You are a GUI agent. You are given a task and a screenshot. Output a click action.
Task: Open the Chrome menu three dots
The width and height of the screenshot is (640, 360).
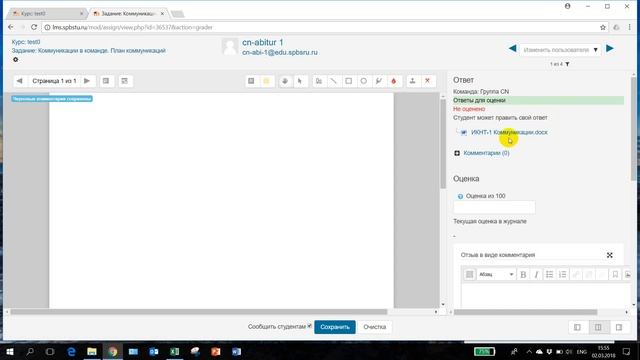tap(630, 27)
